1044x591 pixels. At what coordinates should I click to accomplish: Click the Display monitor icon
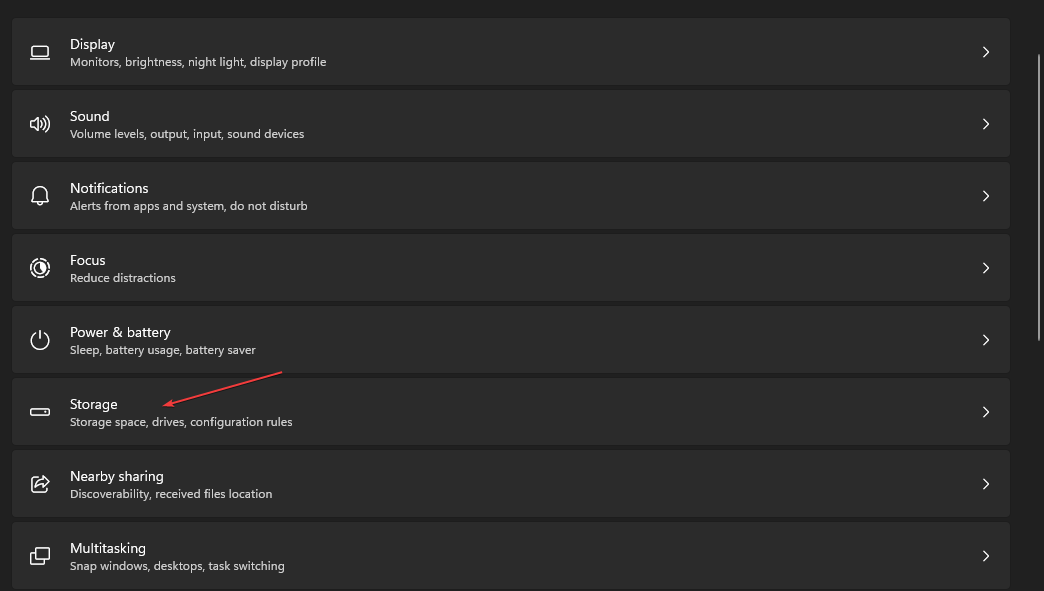(40, 51)
